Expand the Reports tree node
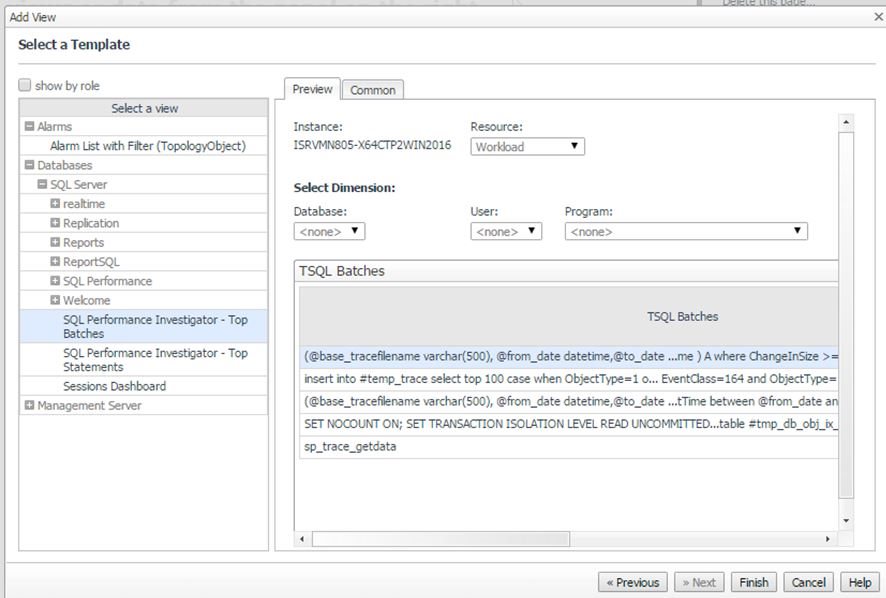The height and width of the screenshot is (598, 886). point(55,242)
